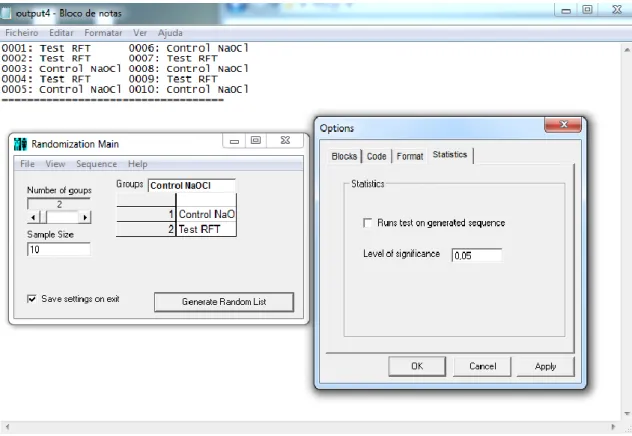Viewport: 632px width, 436px height.
Task: Select group row 2 Test RFT cell
Action: [206, 229]
